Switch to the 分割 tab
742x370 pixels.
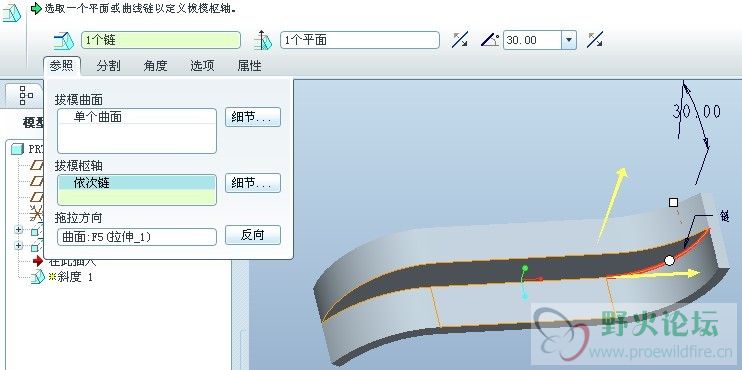[108, 66]
